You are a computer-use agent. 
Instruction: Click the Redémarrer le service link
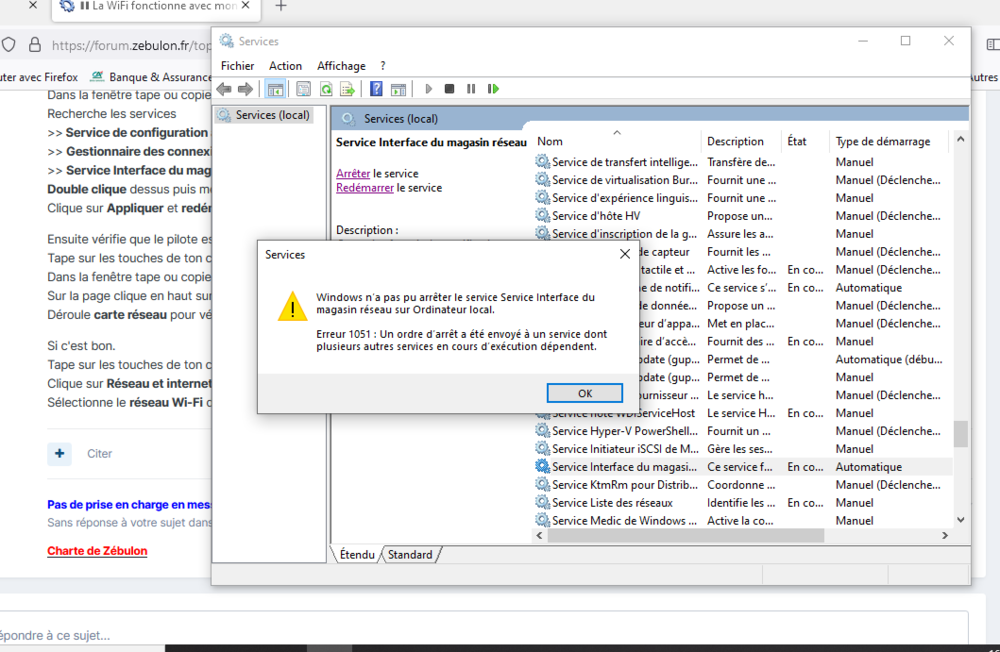point(365,188)
